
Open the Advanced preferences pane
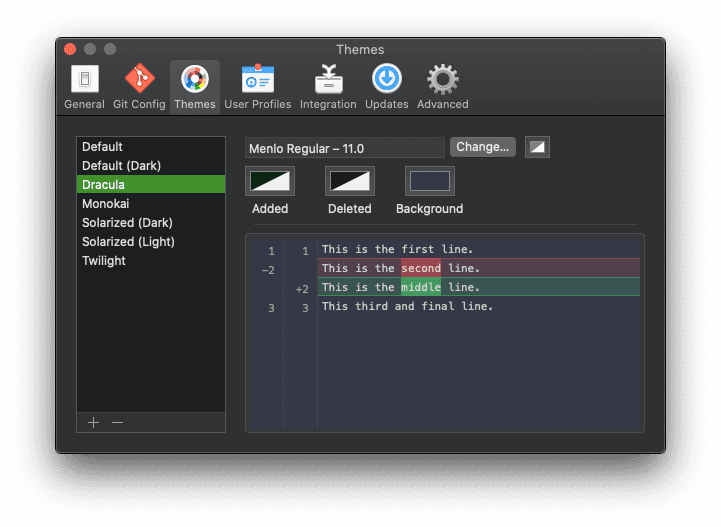click(442, 86)
